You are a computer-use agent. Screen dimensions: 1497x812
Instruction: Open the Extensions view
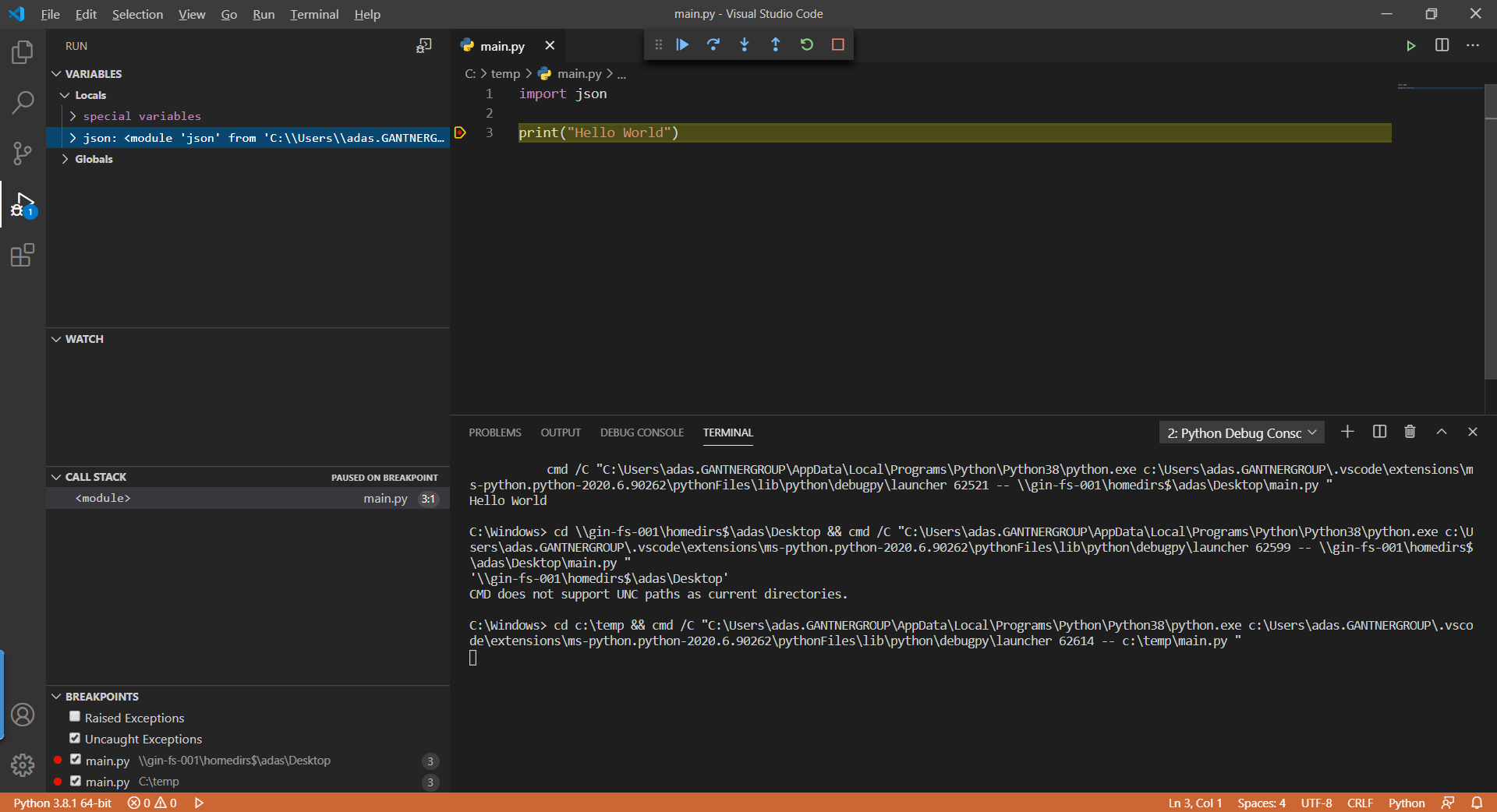(23, 255)
